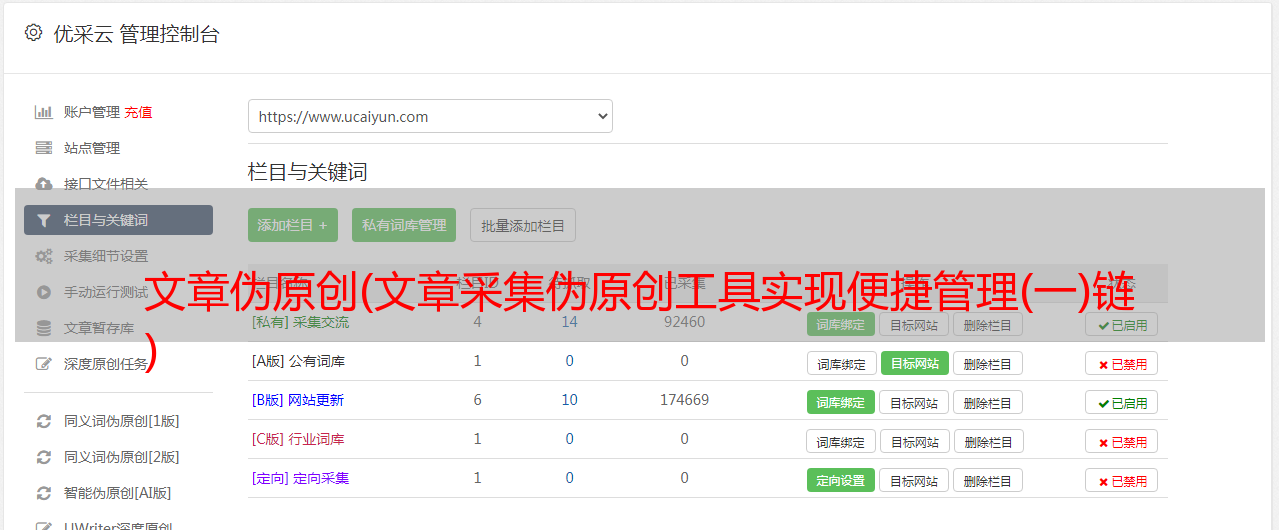Screen dimensions: 1279x530
Task: Click the 174669 collected count
Action: pyautogui.click(x=684, y=400)
